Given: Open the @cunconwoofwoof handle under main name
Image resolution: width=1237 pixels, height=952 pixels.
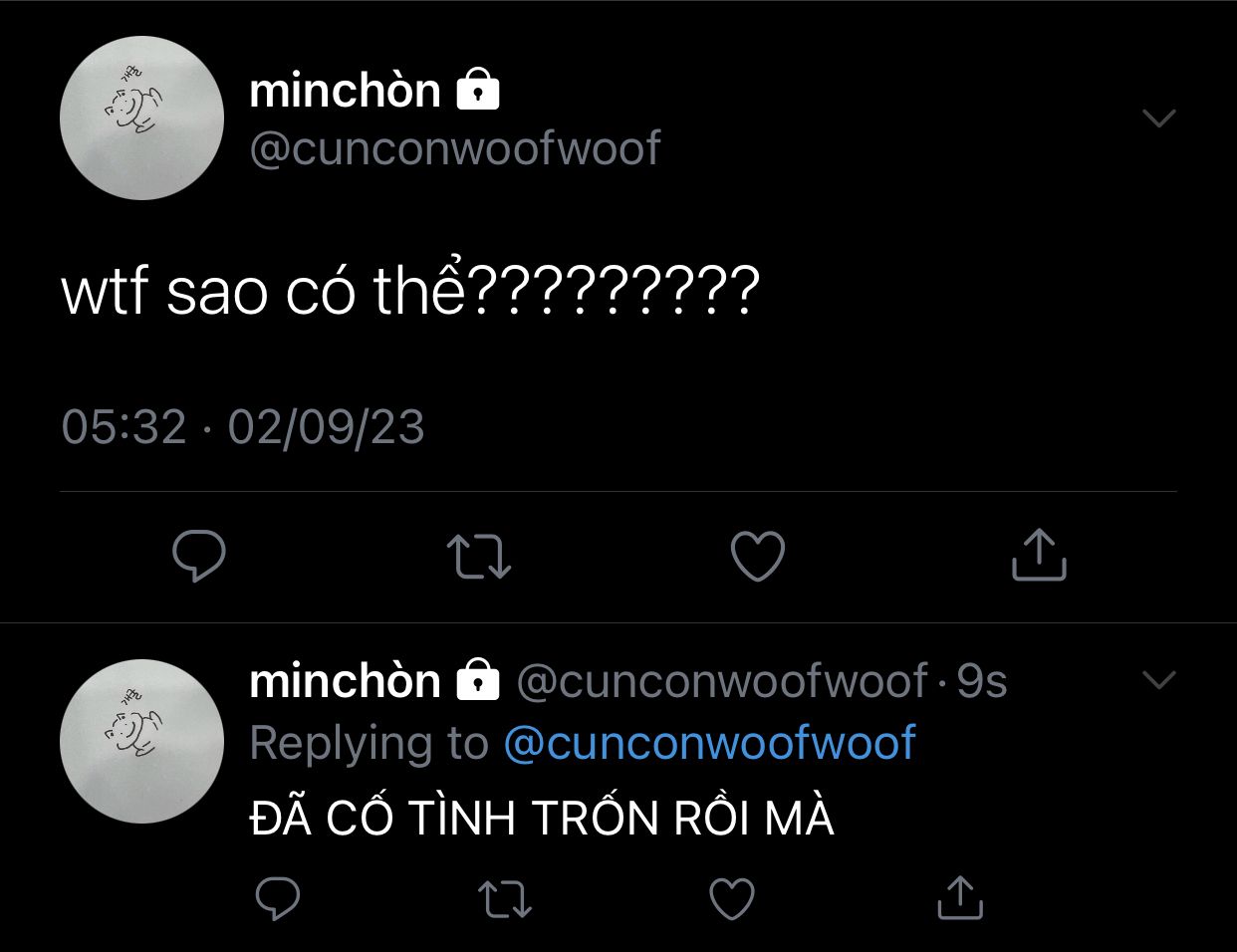Looking at the screenshot, I should pyautogui.click(x=454, y=148).
